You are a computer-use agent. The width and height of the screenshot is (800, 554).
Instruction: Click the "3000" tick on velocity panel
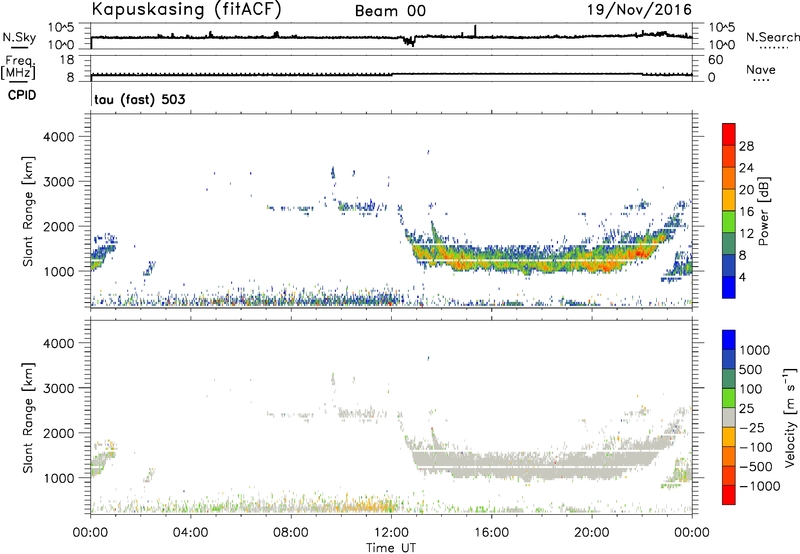click(59, 388)
